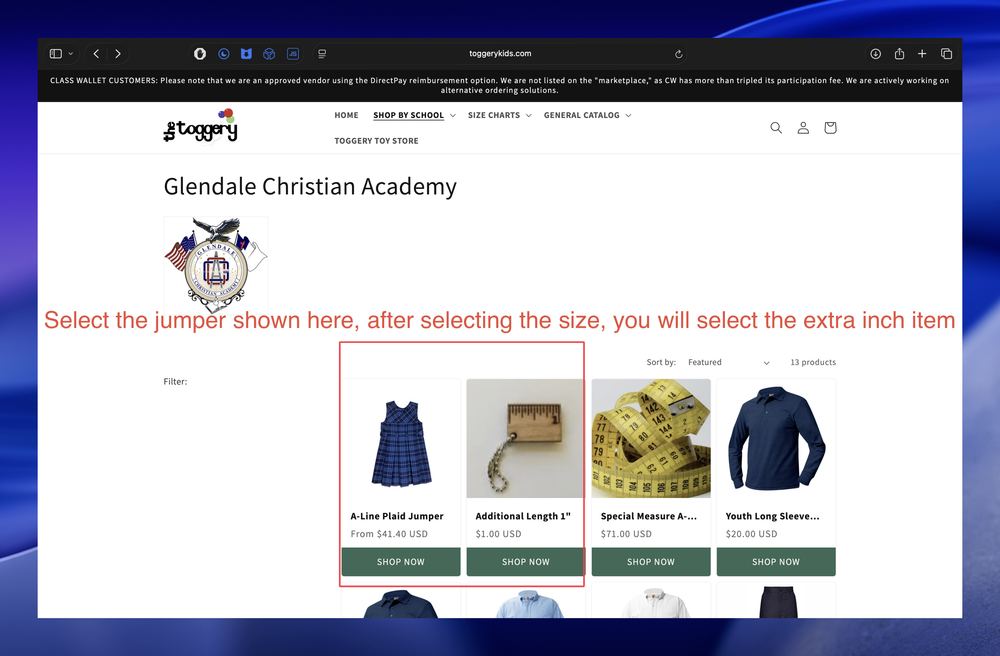
Task: Open the shopping cart icon
Action: pyautogui.click(x=830, y=128)
